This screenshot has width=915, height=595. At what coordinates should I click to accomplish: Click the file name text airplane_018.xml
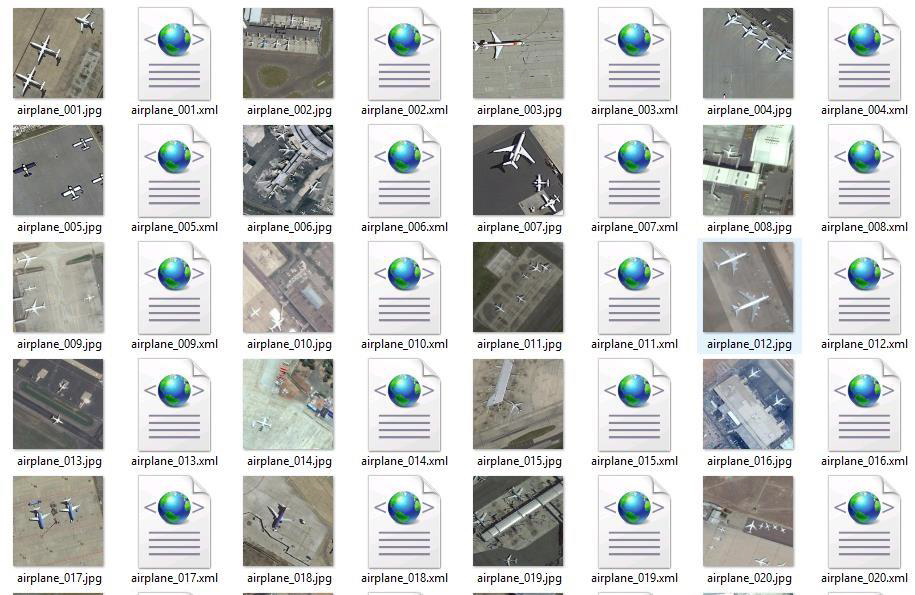pyautogui.click(x=404, y=578)
